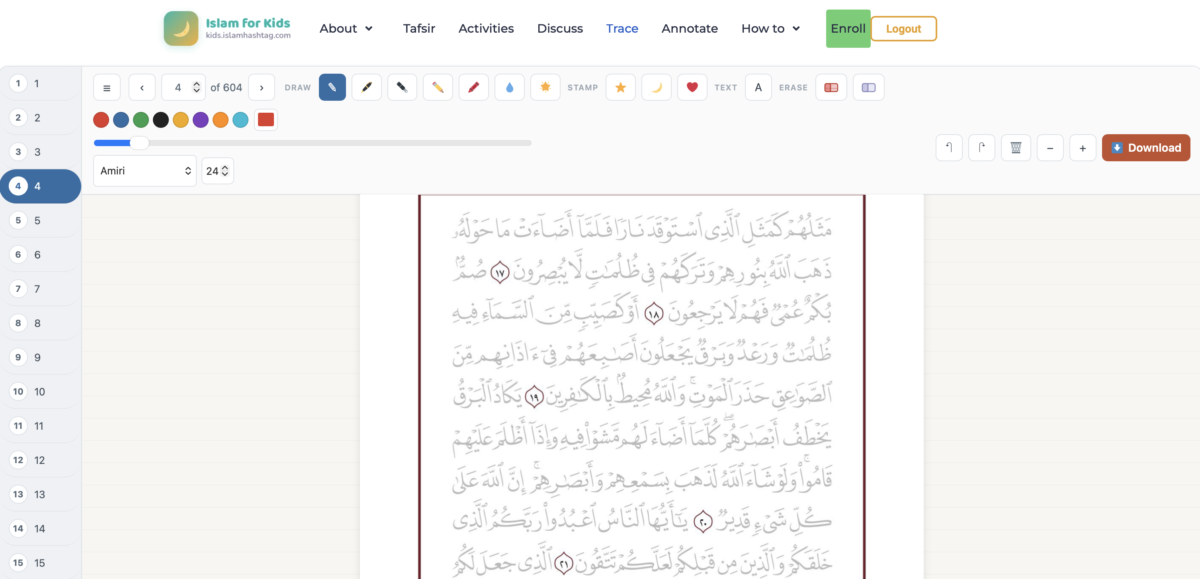Open the Tafsir page

click(419, 28)
